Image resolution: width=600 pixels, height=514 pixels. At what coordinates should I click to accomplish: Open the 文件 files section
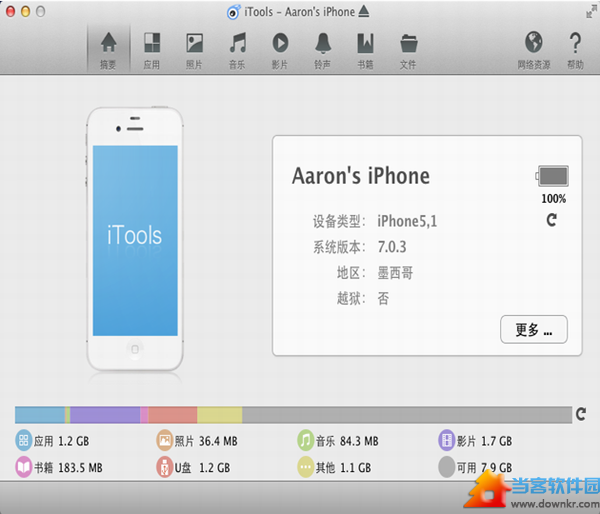pyautogui.click(x=408, y=49)
